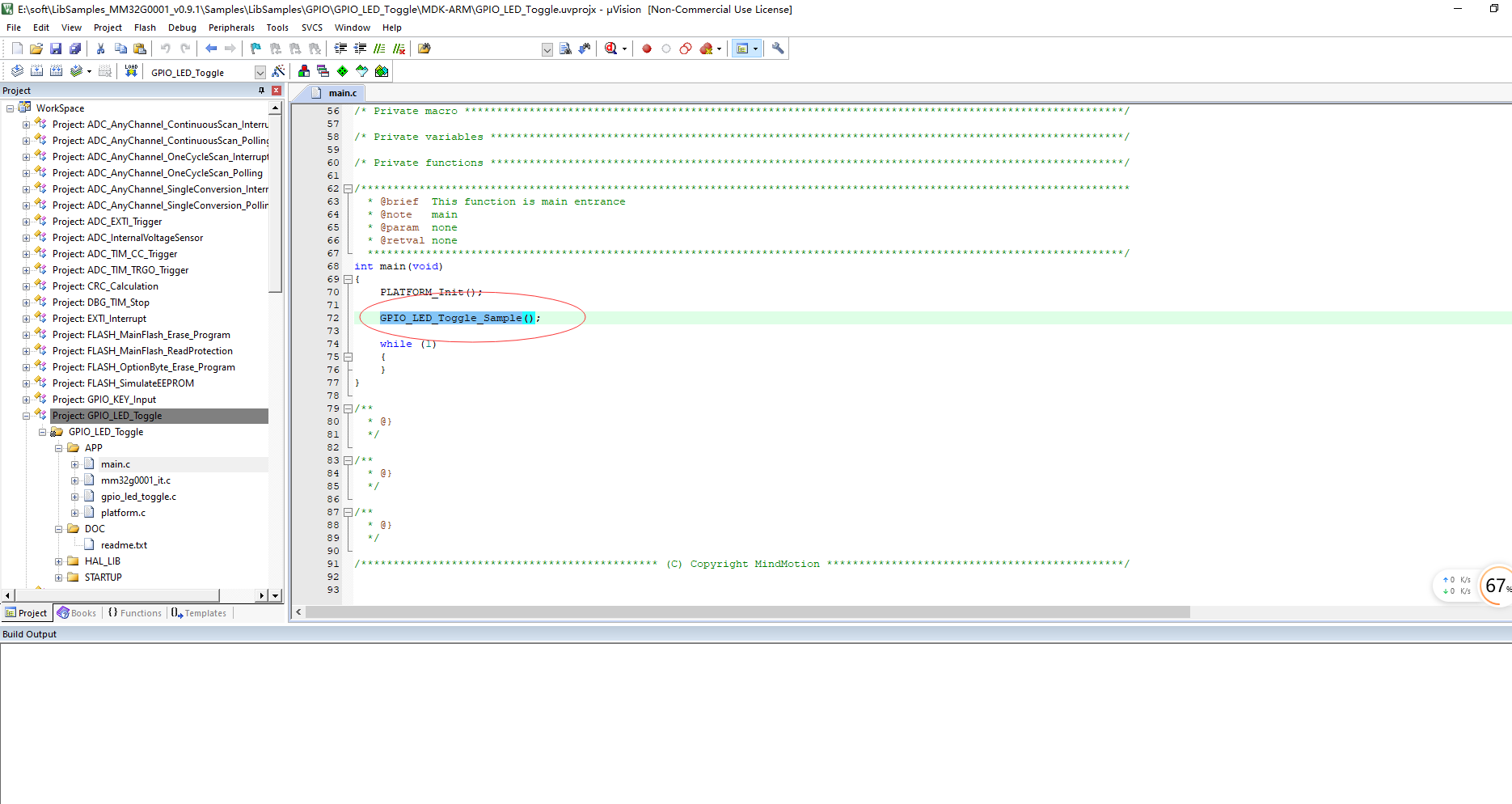Switch to the Functions tab
Screen dimensions: 1512x804
135,613
